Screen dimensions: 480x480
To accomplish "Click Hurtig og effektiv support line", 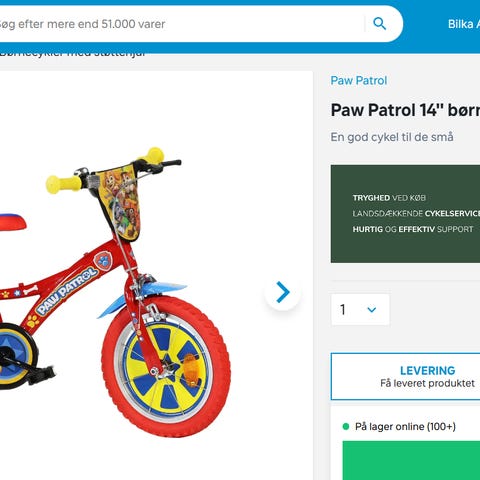I will pos(413,229).
